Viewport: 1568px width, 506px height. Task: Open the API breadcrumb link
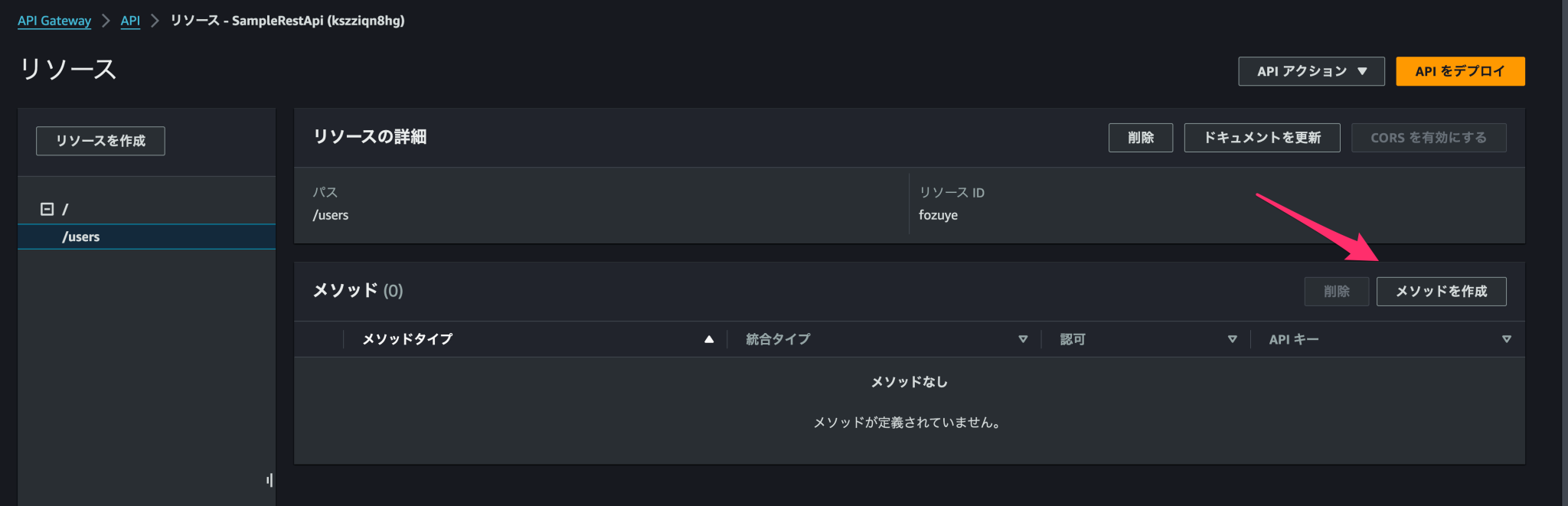tap(130, 21)
